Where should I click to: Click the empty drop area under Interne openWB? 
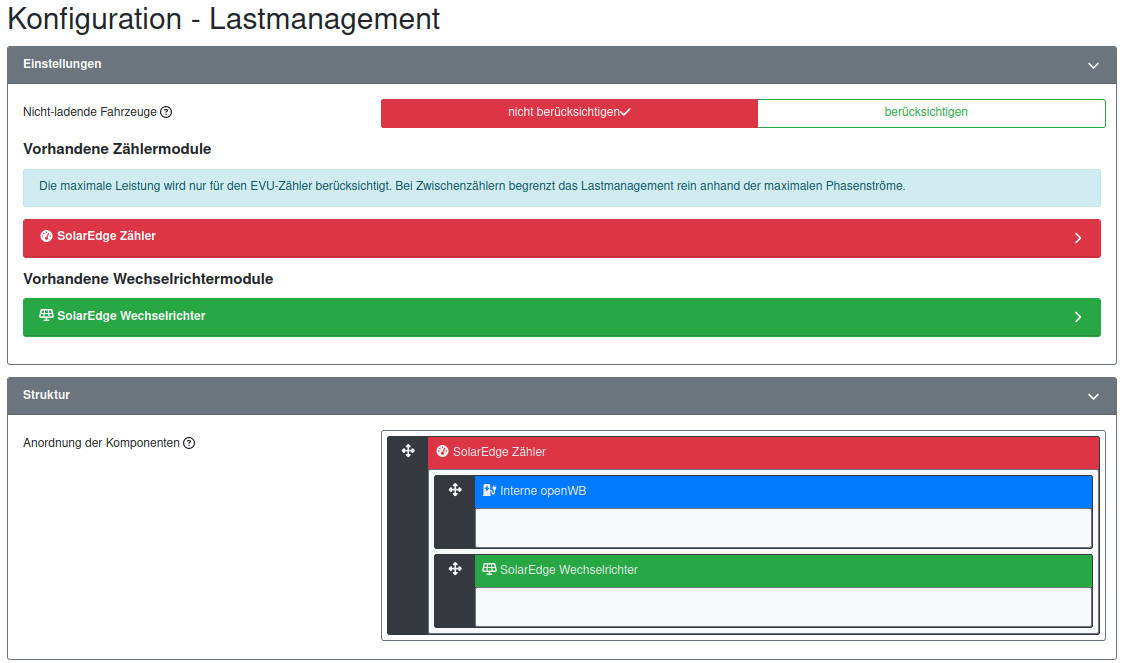pyautogui.click(x=784, y=528)
